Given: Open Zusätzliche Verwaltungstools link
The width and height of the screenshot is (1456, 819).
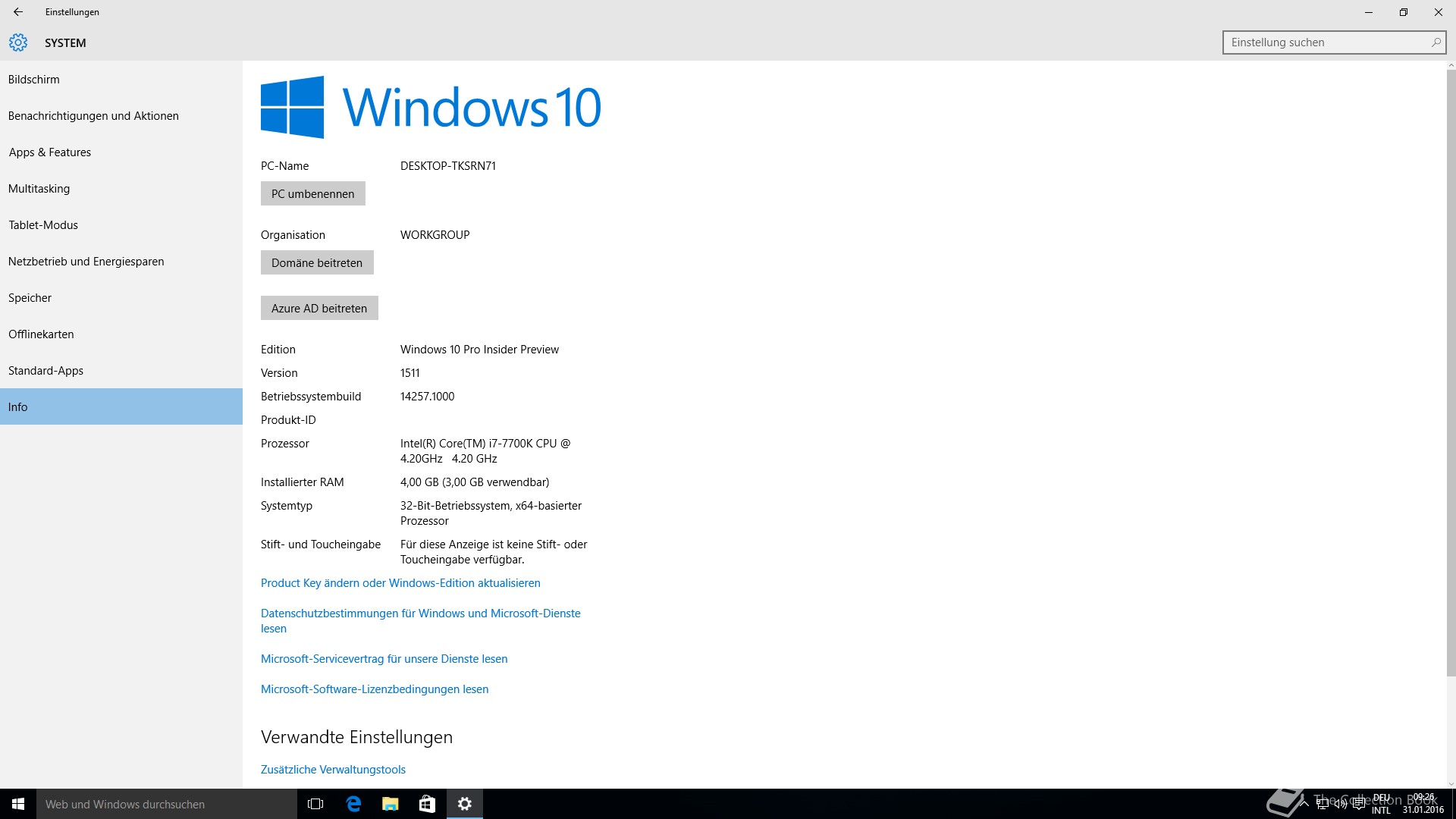Looking at the screenshot, I should pyautogui.click(x=333, y=770).
